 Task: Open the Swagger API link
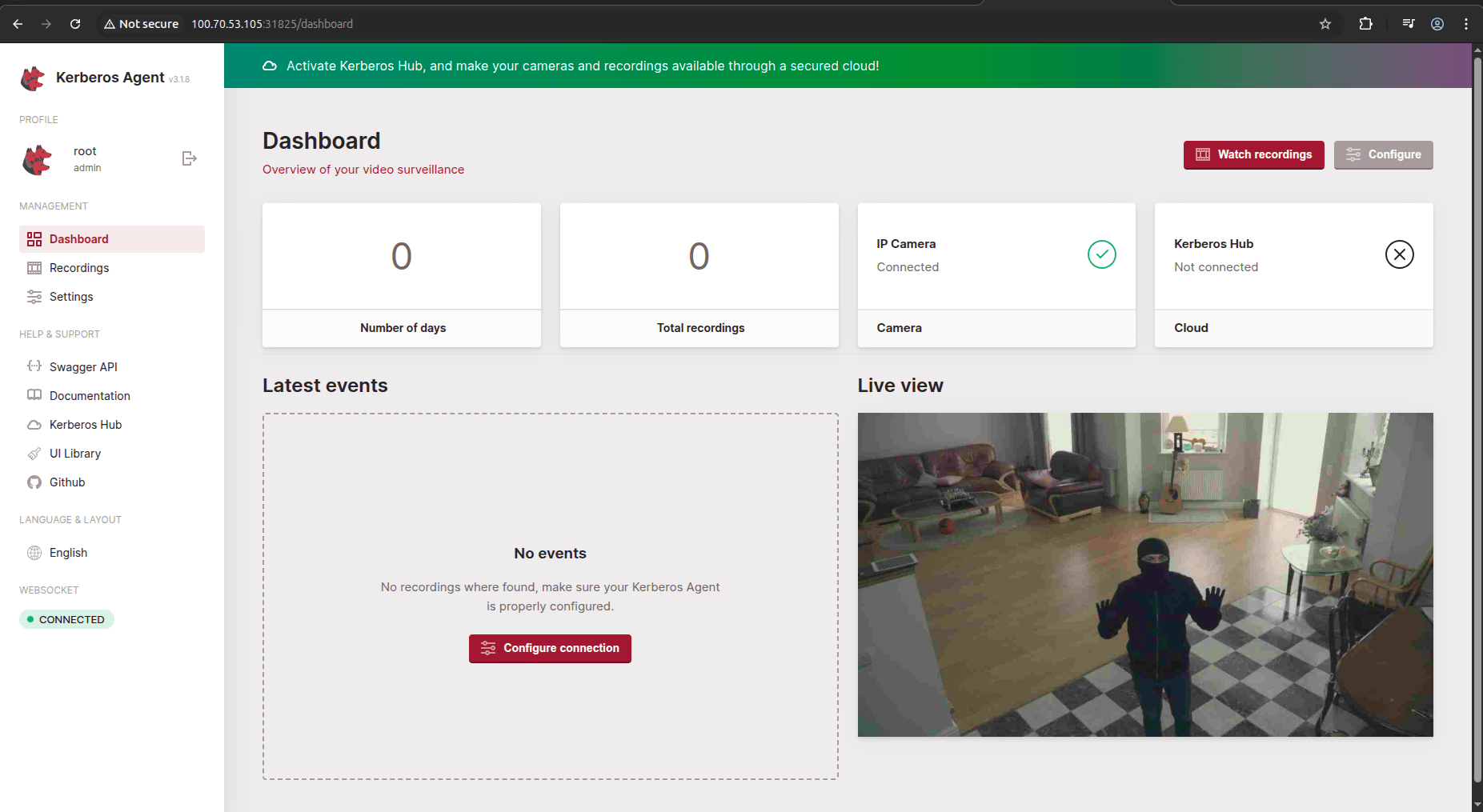[x=112, y=366]
